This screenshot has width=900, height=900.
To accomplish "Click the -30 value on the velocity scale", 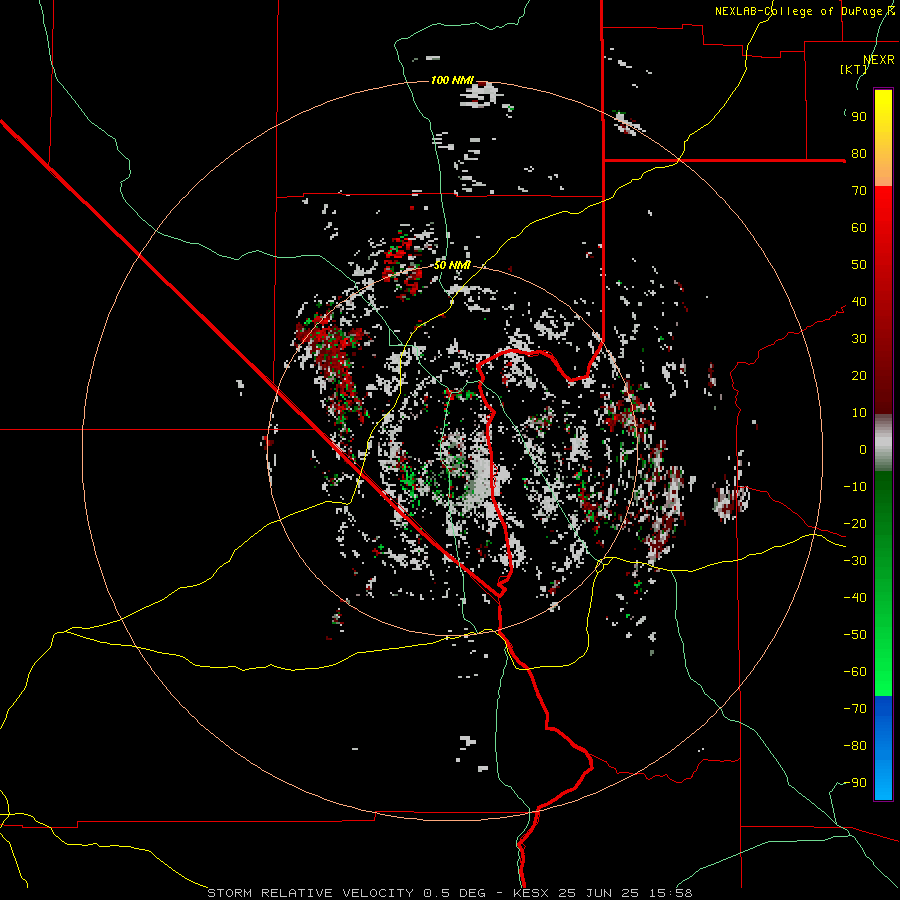I will (x=855, y=561).
